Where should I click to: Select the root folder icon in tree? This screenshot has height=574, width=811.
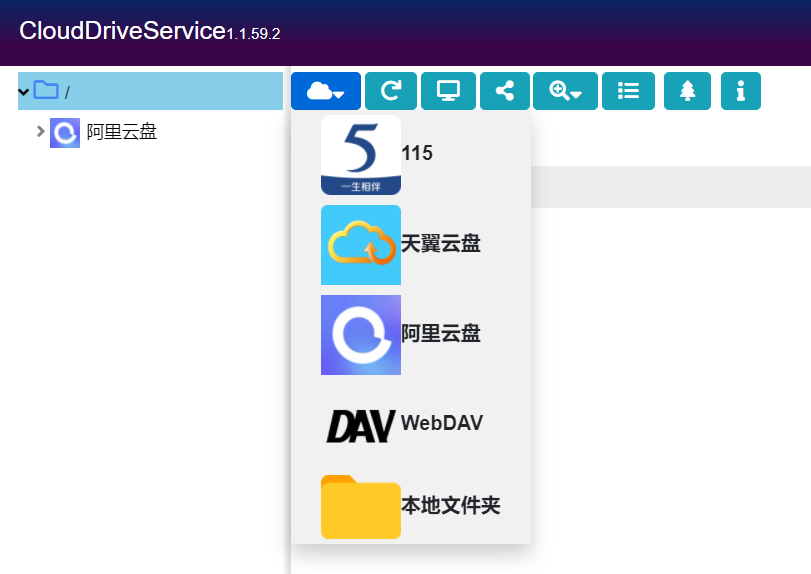[x=46, y=90]
